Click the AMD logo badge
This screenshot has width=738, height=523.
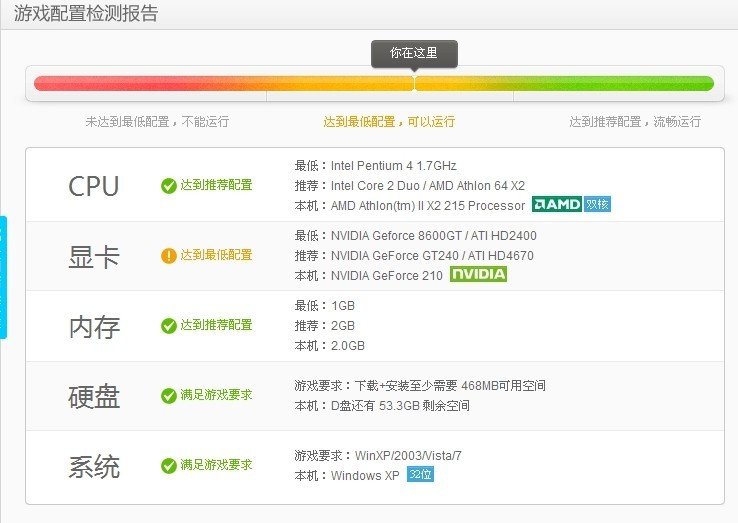tap(557, 204)
